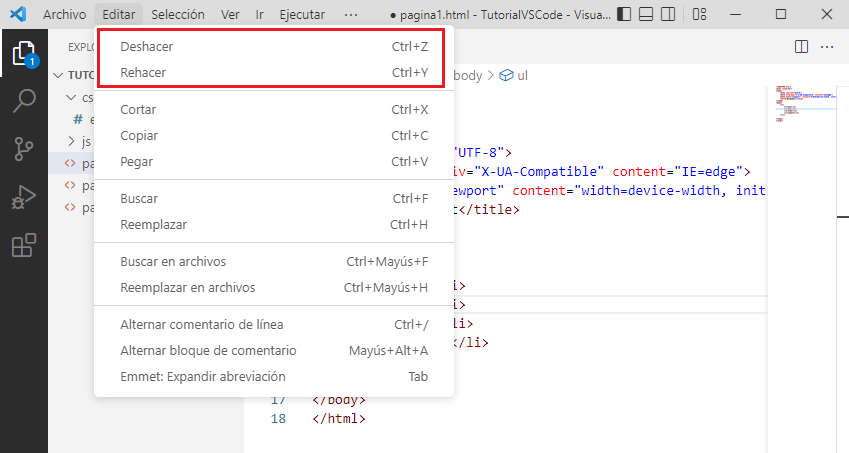Open the Ejecutar menu
The image size is (849, 453).
click(302, 15)
